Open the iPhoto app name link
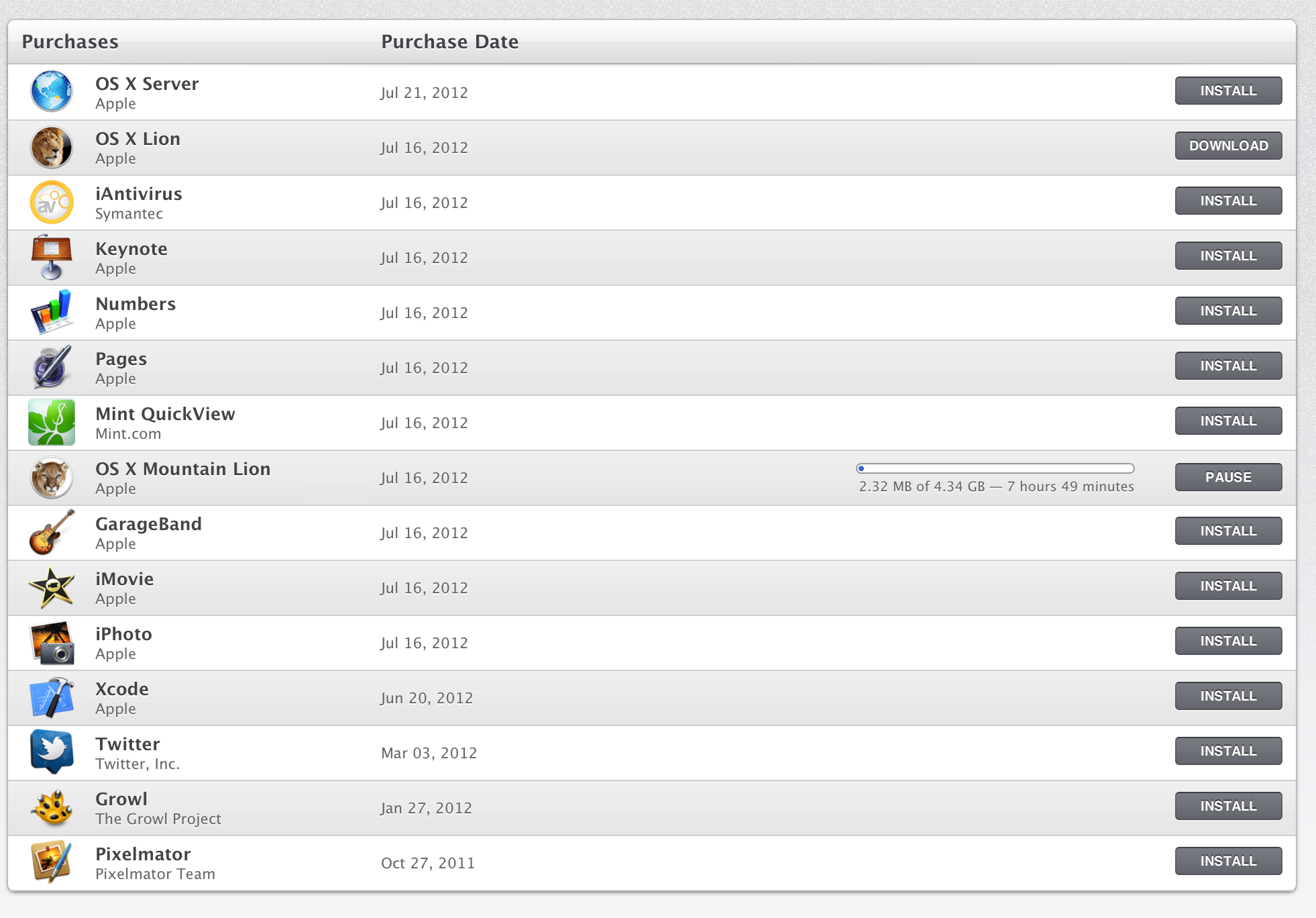The height and width of the screenshot is (918, 1316). [123, 634]
